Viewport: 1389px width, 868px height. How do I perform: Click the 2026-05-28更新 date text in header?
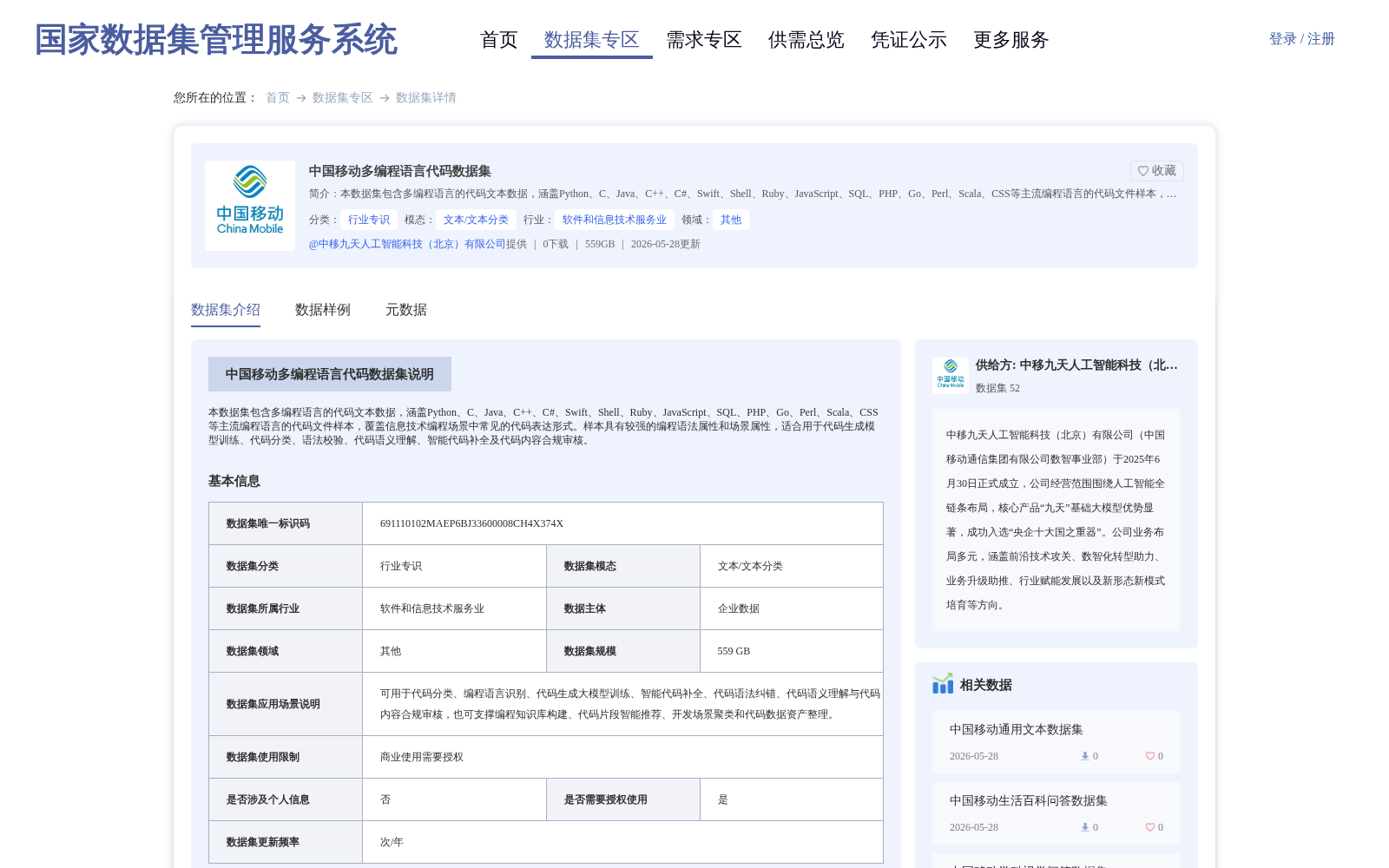tap(666, 244)
